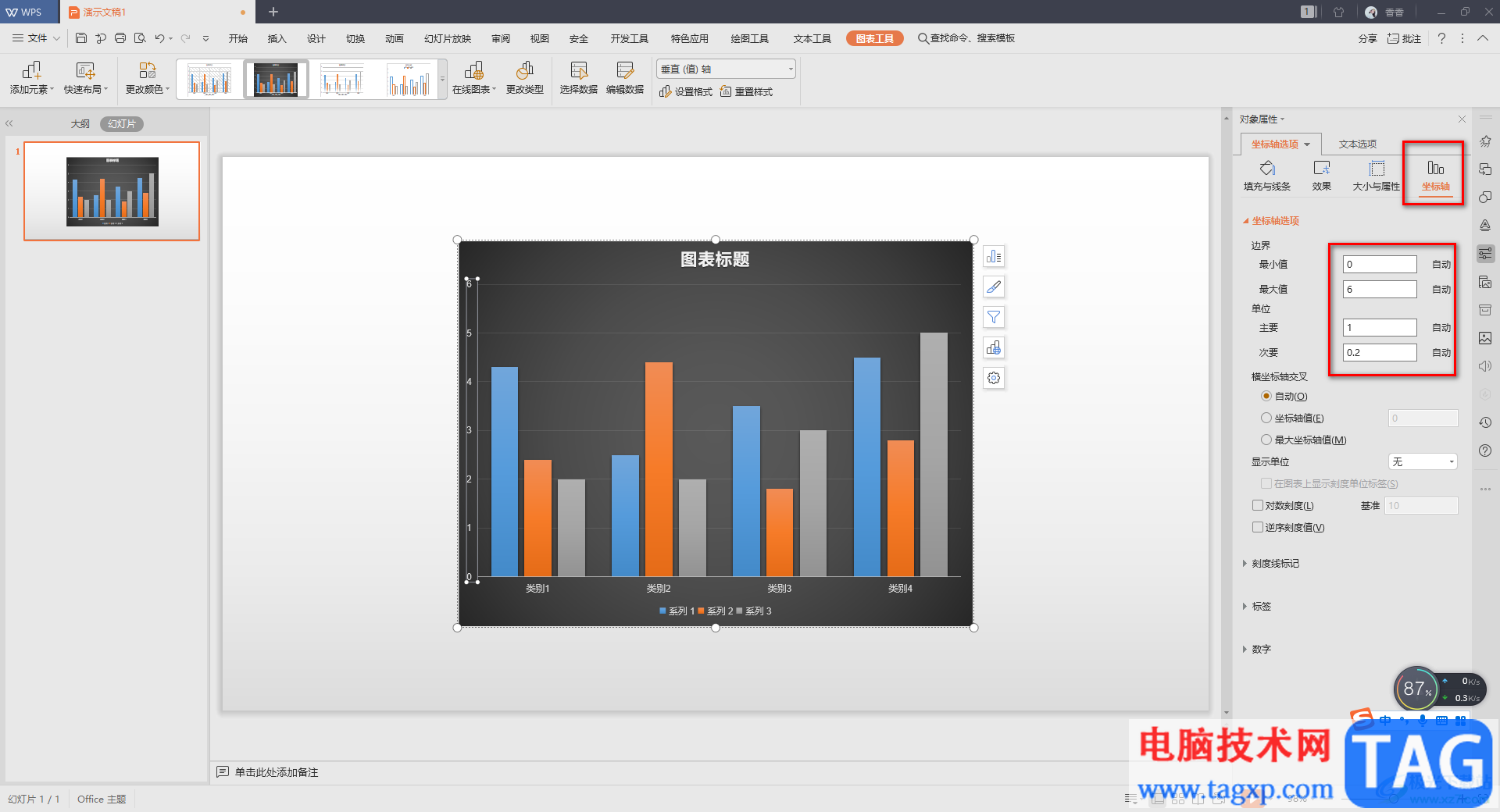Click the history clock icon in sidebar
Viewport: 1500px width, 812px height.
tap(1485, 422)
